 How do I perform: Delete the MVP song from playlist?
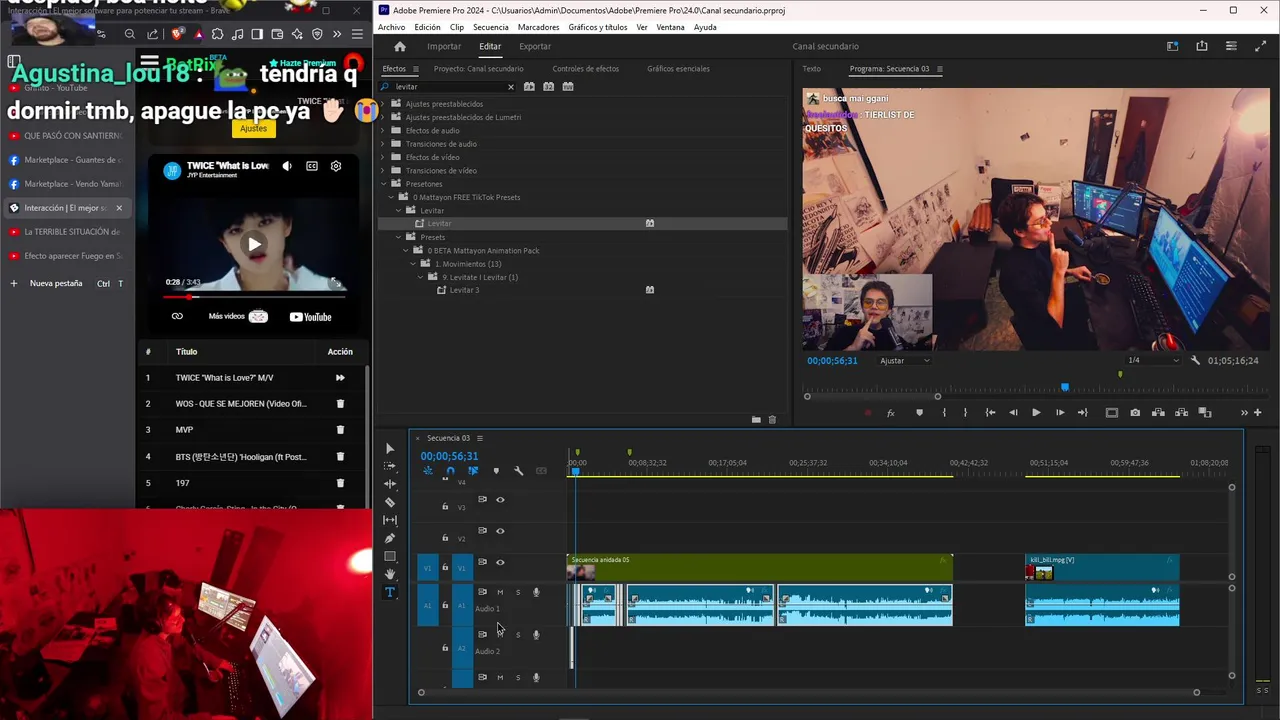[x=340, y=430]
